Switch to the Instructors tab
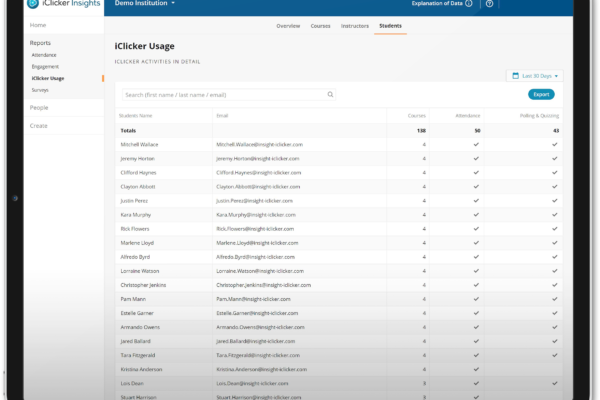Screen dimensions: 600x400 click(355, 26)
